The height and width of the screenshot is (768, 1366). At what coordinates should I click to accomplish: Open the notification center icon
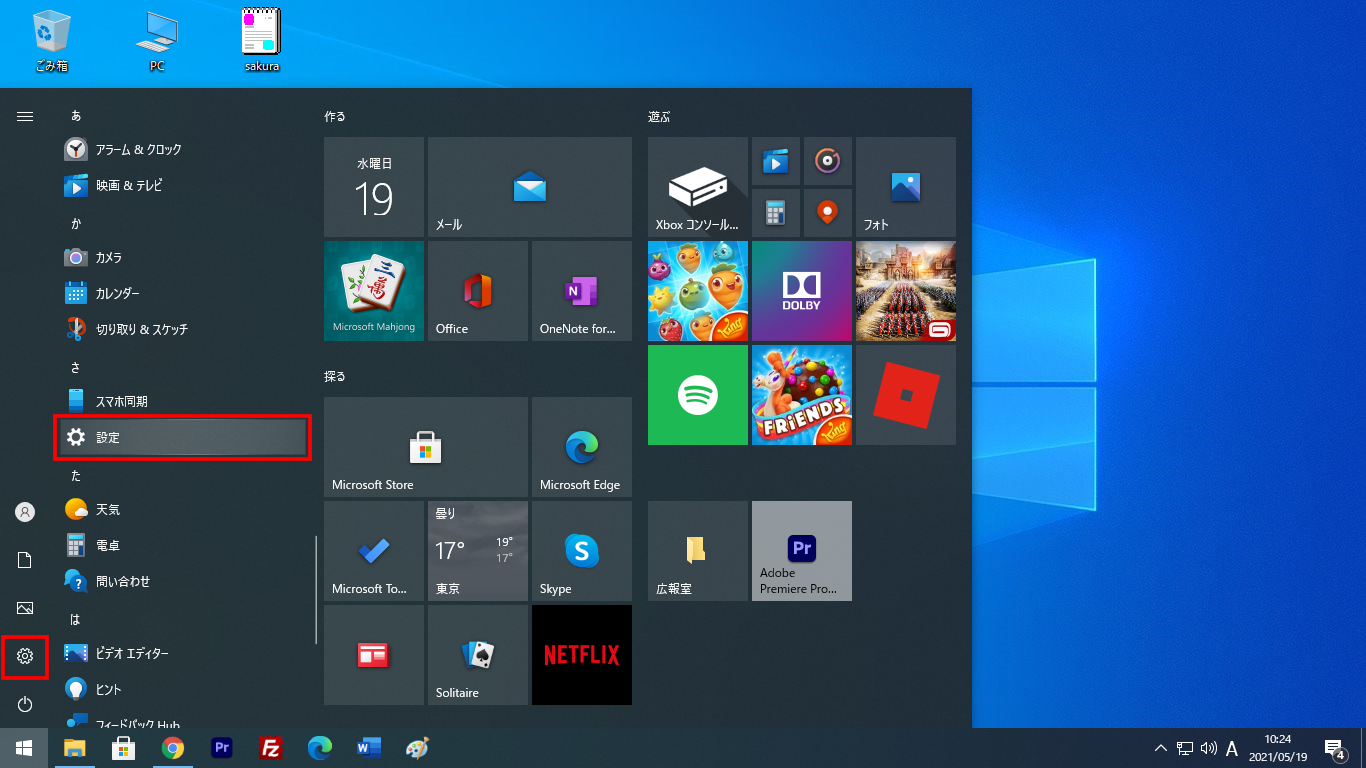click(x=1334, y=748)
